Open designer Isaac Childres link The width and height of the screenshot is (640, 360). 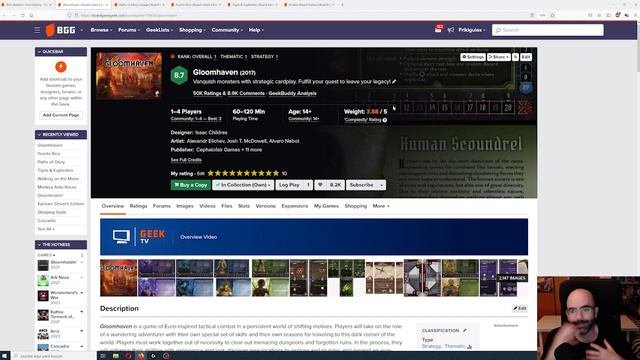(211, 133)
